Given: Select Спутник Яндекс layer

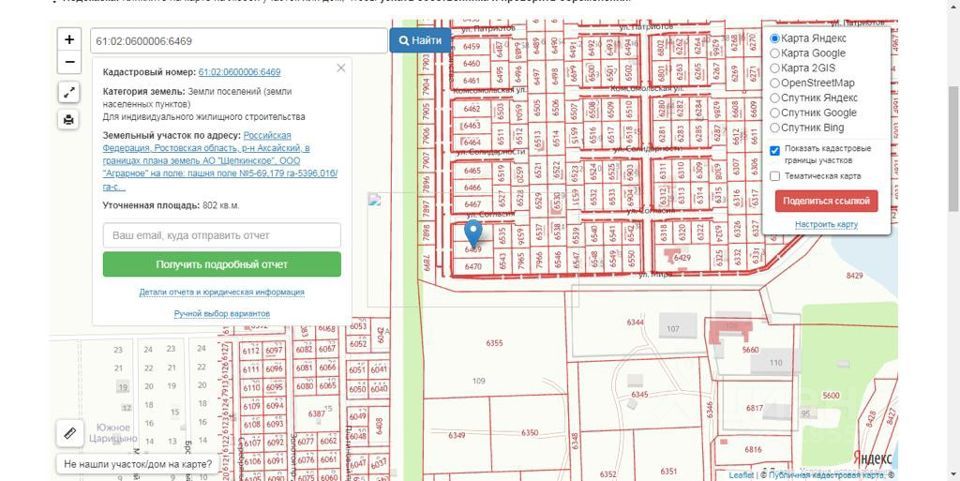Looking at the screenshot, I should (774, 98).
